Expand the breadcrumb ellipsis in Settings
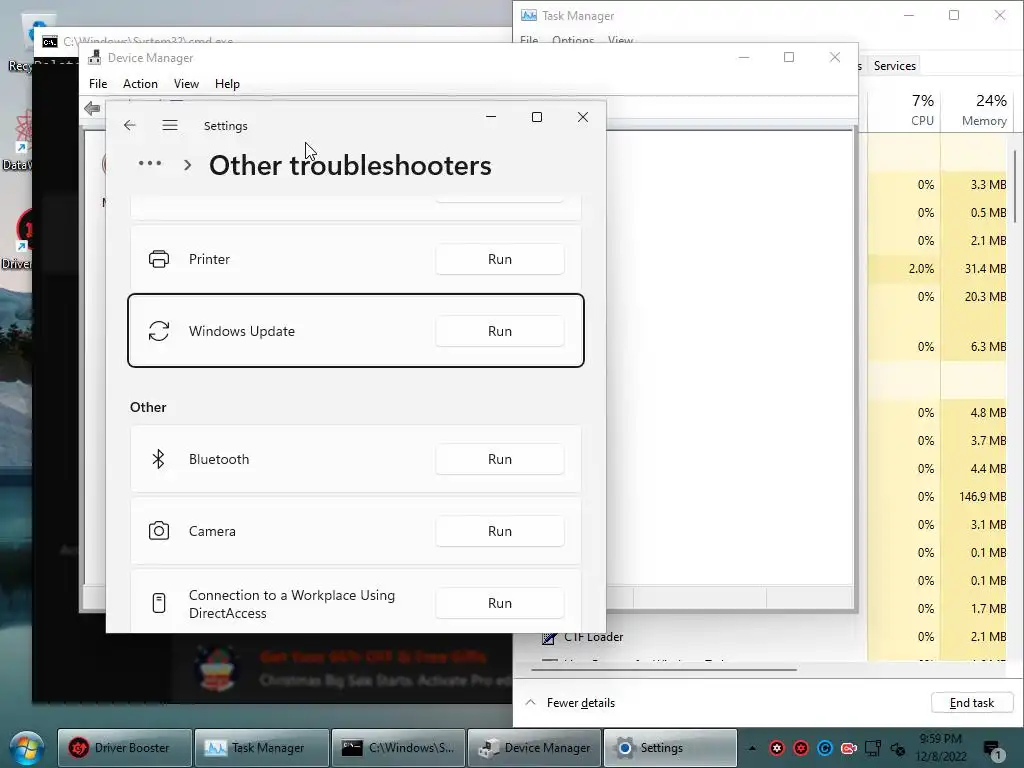The image size is (1024, 768). tap(150, 163)
